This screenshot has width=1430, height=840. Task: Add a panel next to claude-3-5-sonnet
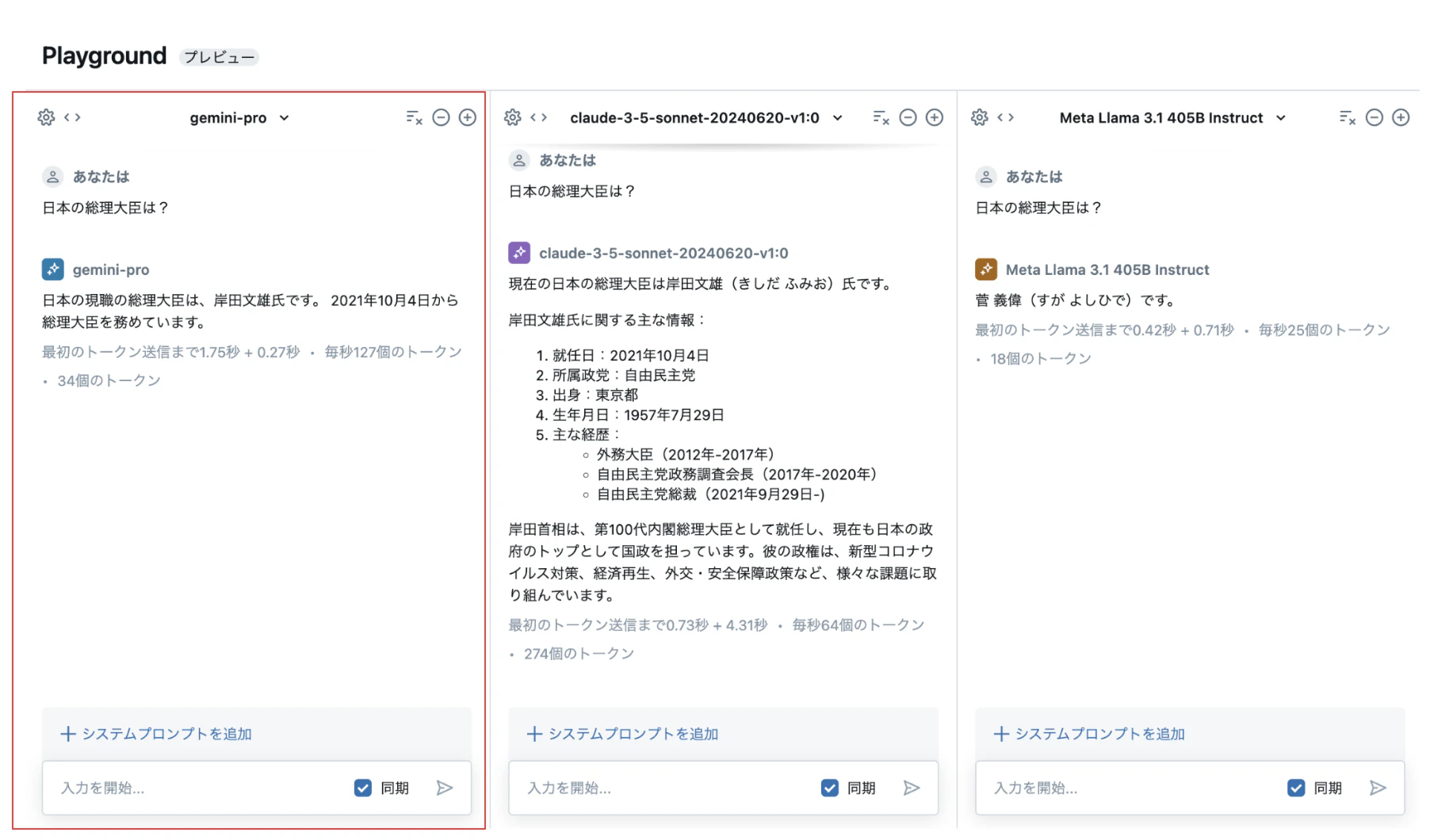point(935,117)
